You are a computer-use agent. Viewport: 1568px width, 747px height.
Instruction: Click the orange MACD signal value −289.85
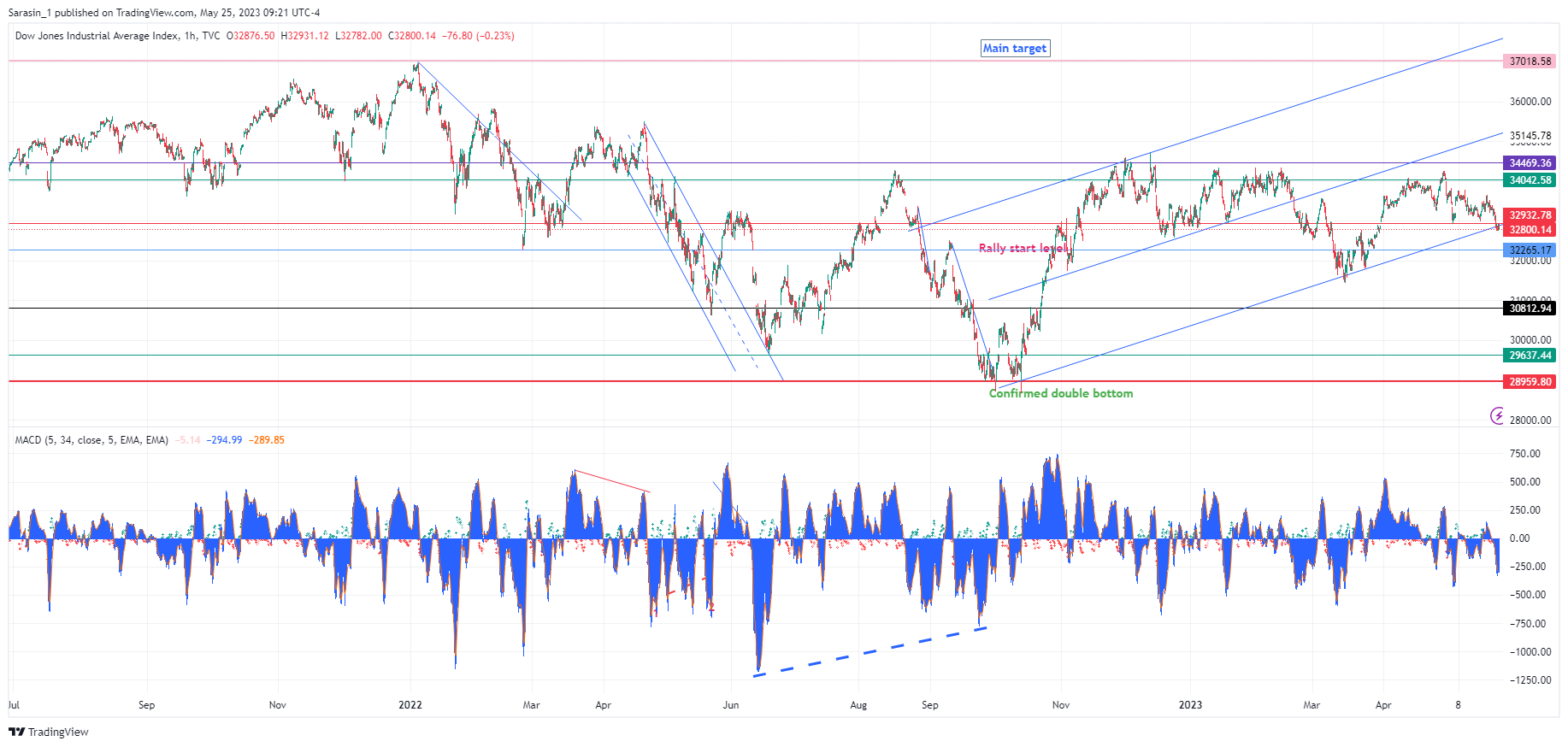tap(267, 440)
